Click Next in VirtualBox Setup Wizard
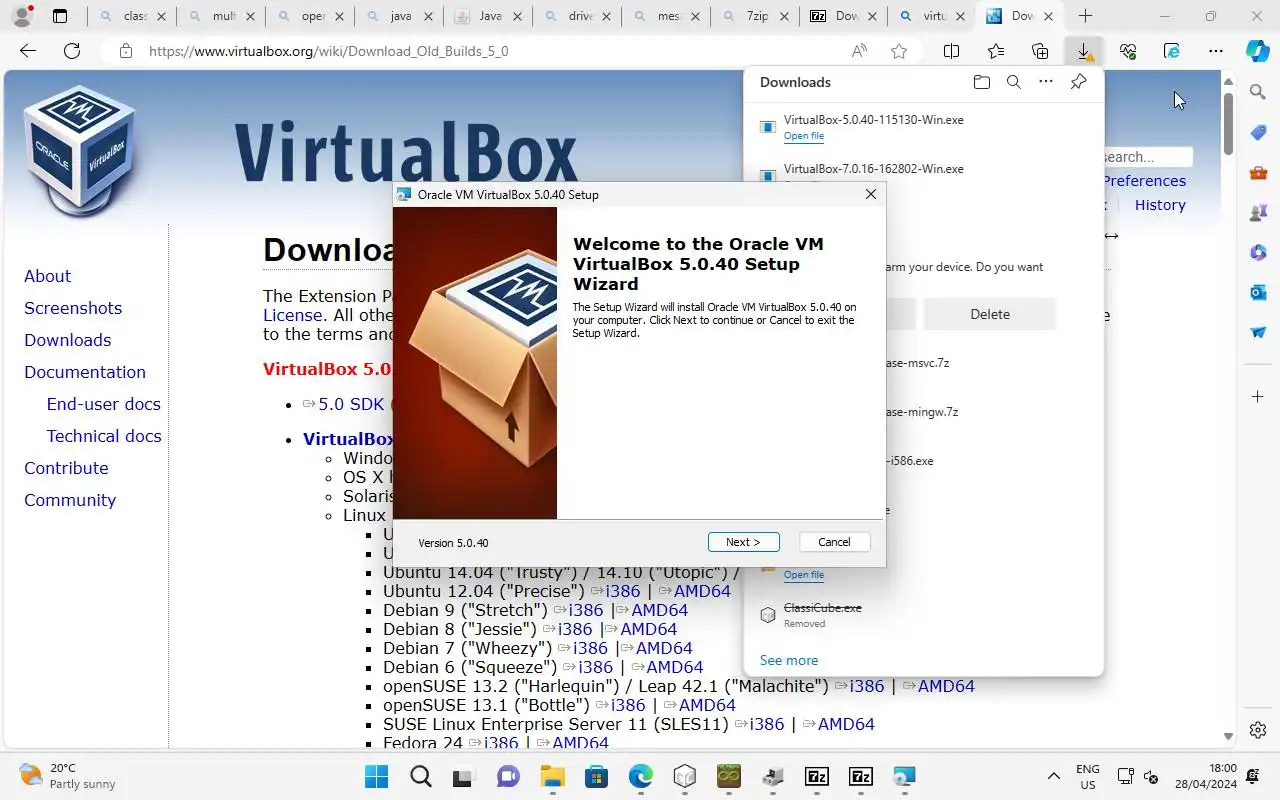 (x=743, y=542)
